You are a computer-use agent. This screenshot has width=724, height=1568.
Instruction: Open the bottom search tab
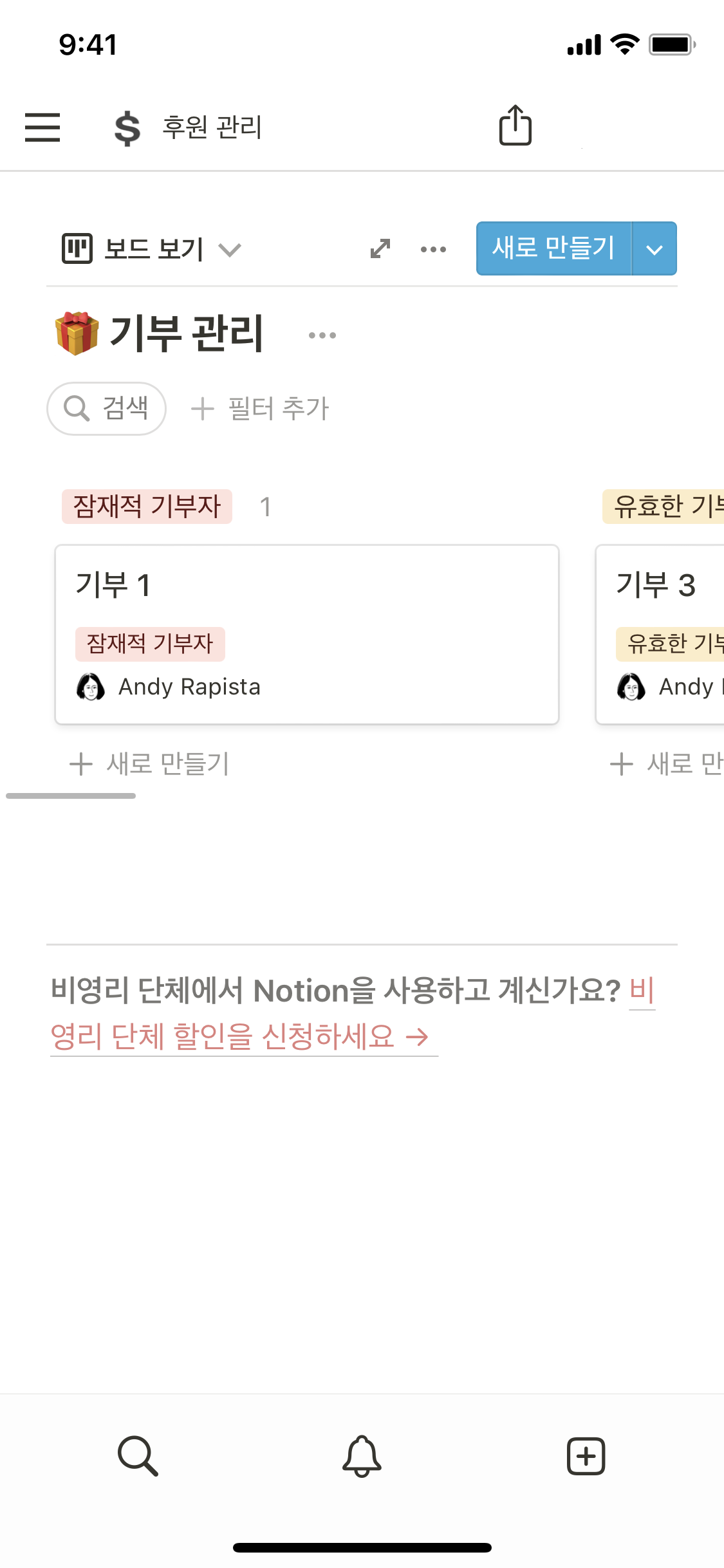[x=138, y=1455]
